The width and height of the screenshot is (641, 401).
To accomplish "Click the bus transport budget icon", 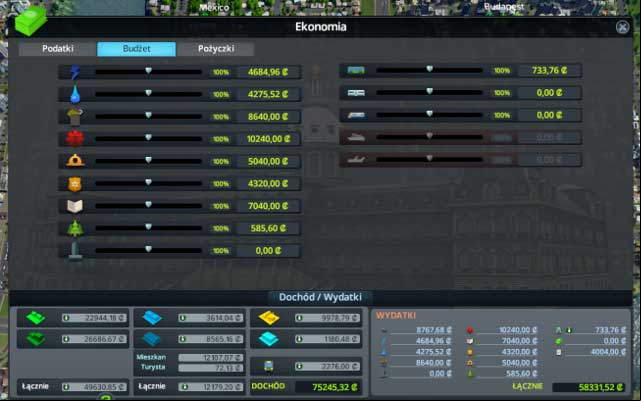I will (x=356, y=70).
